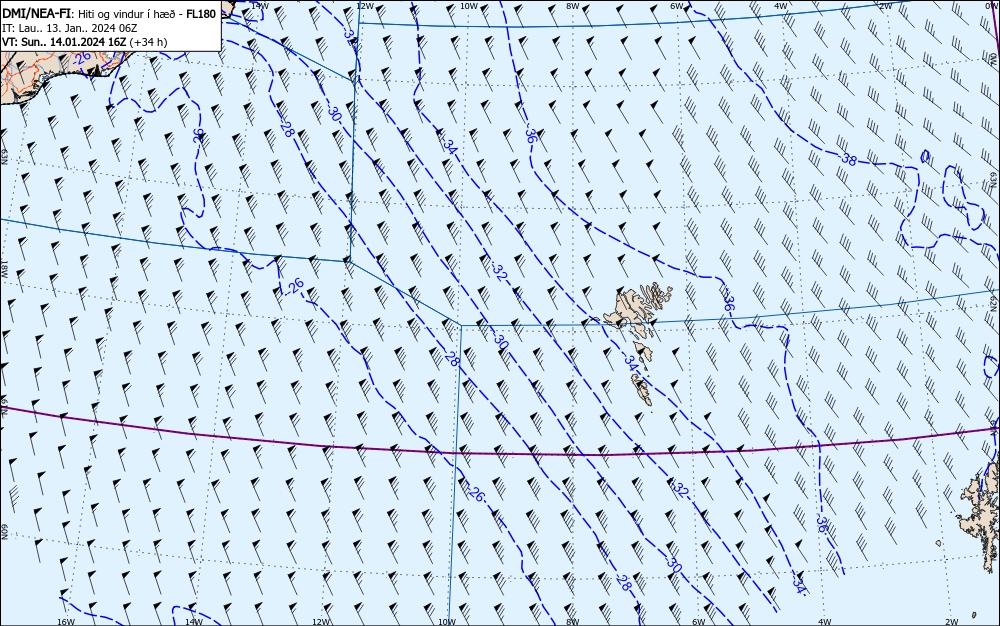Screen dimensions: 1000x626
Task: Click the 'Hiti og vindur í hæð' title
Action: 128,15
